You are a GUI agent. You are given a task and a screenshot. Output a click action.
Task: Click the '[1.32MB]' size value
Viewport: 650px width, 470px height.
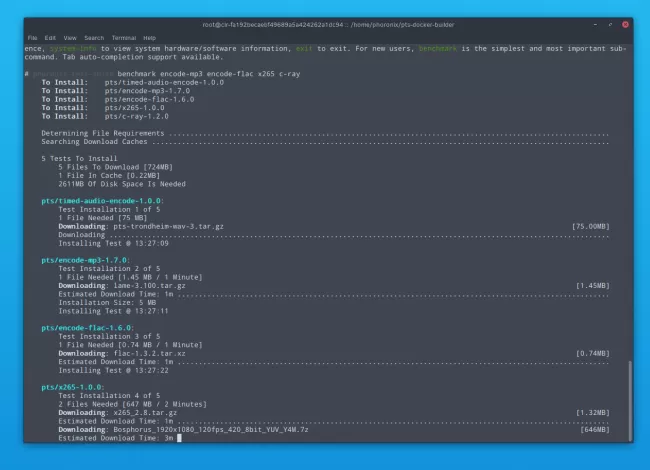tap(593, 413)
